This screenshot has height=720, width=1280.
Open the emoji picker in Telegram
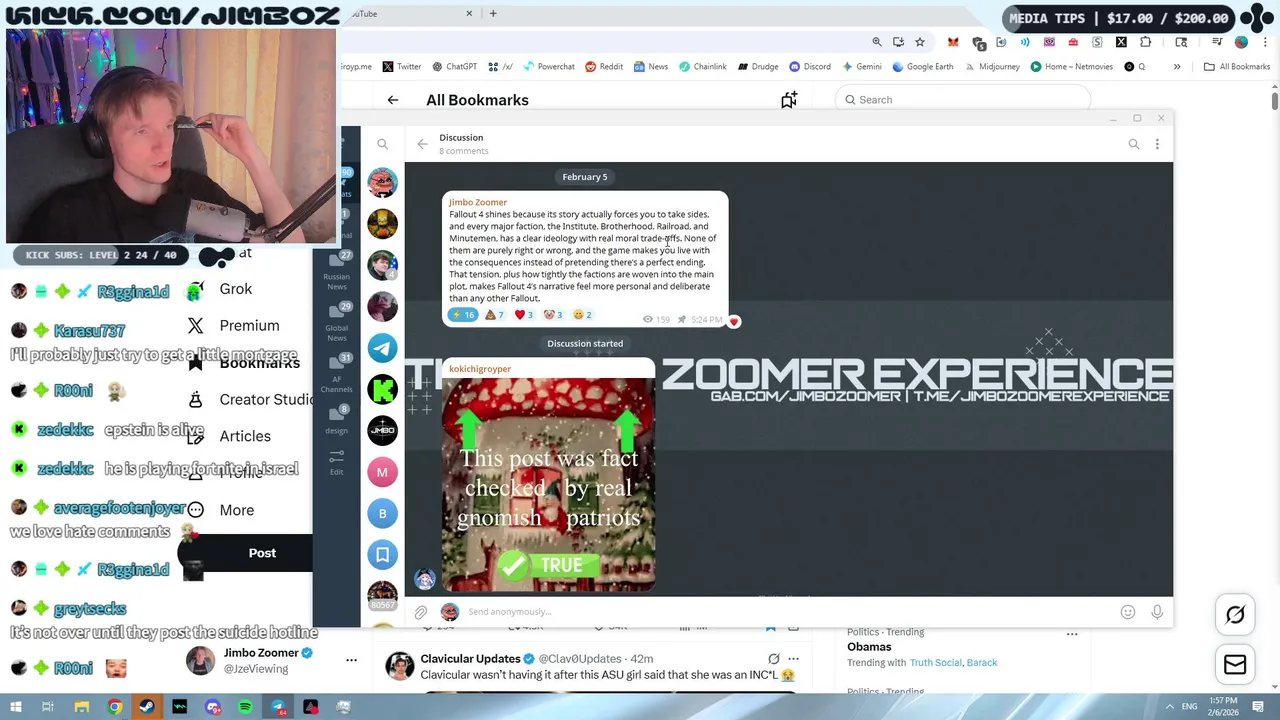(1128, 612)
